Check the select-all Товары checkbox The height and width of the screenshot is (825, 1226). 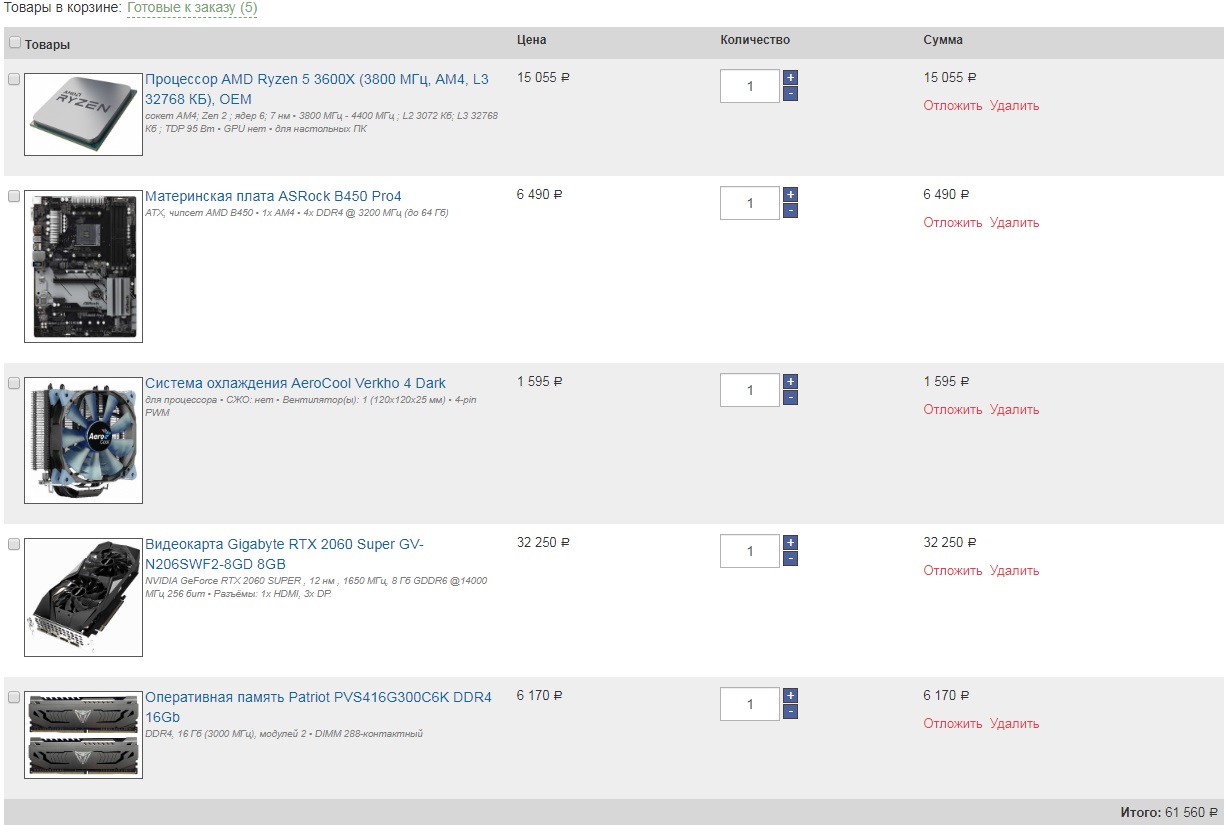[15, 43]
